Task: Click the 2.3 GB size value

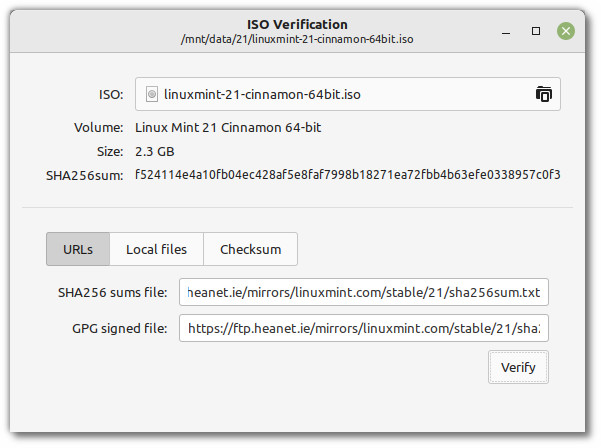Action: pos(155,152)
